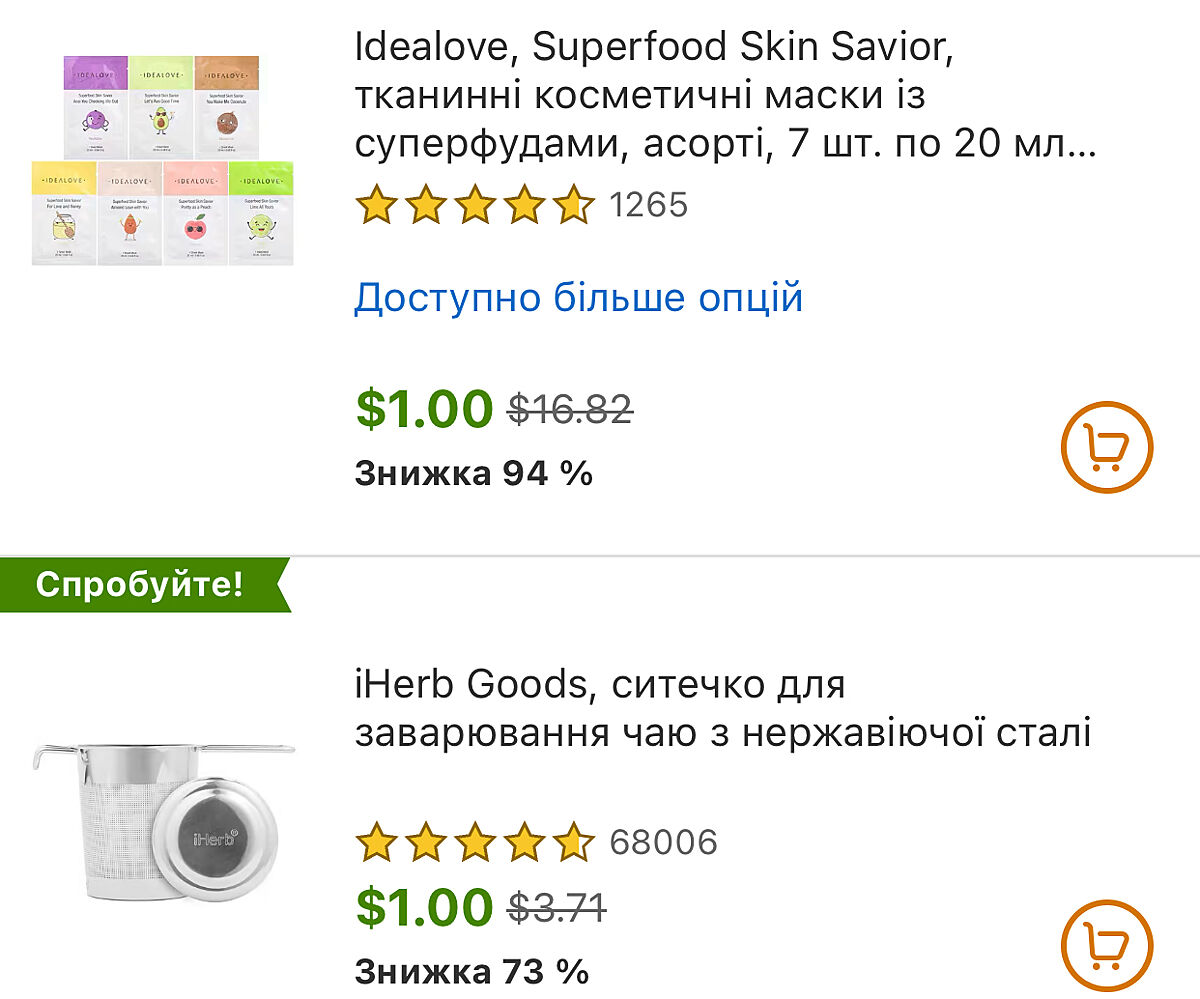The width and height of the screenshot is (1200, 999).
Task: Open 'Доступно більше опцій' for the masks
Action: (x=578, y=297)
